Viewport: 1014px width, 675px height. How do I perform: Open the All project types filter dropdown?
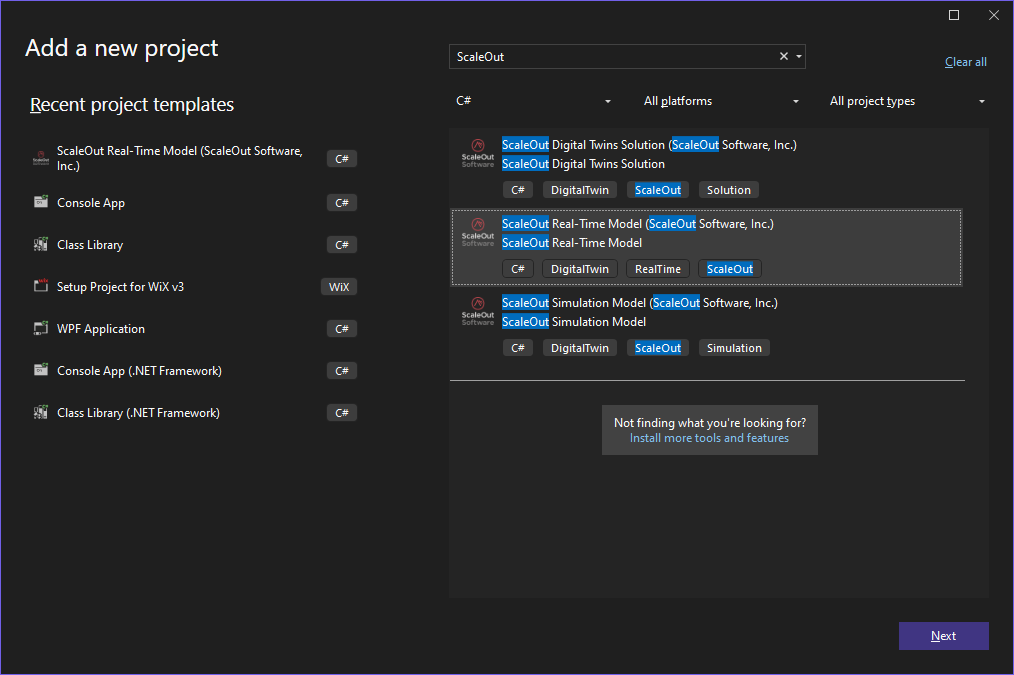pyautogui.click(x=907, y=101)
